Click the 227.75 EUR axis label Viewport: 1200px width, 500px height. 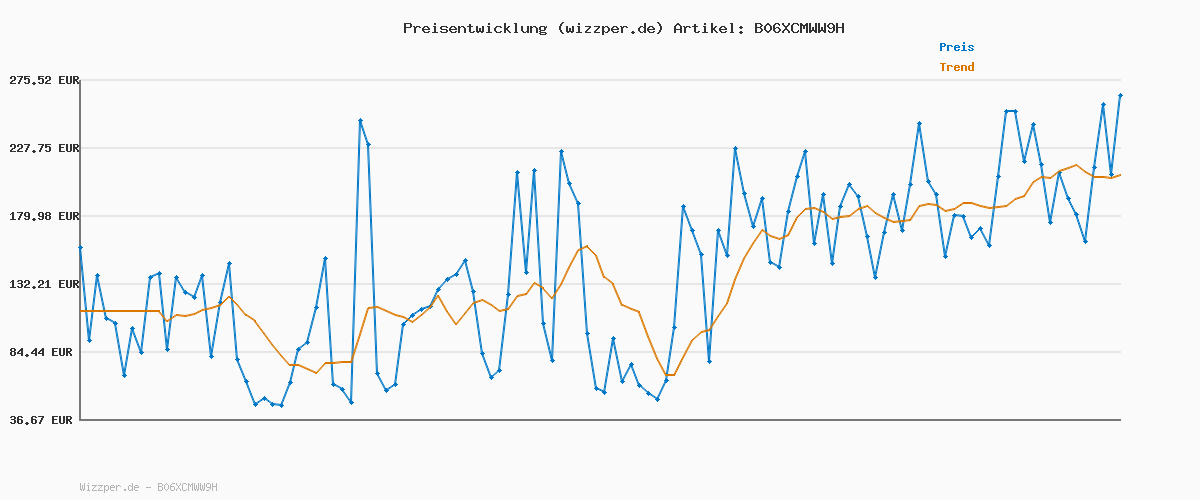(43, 148)
